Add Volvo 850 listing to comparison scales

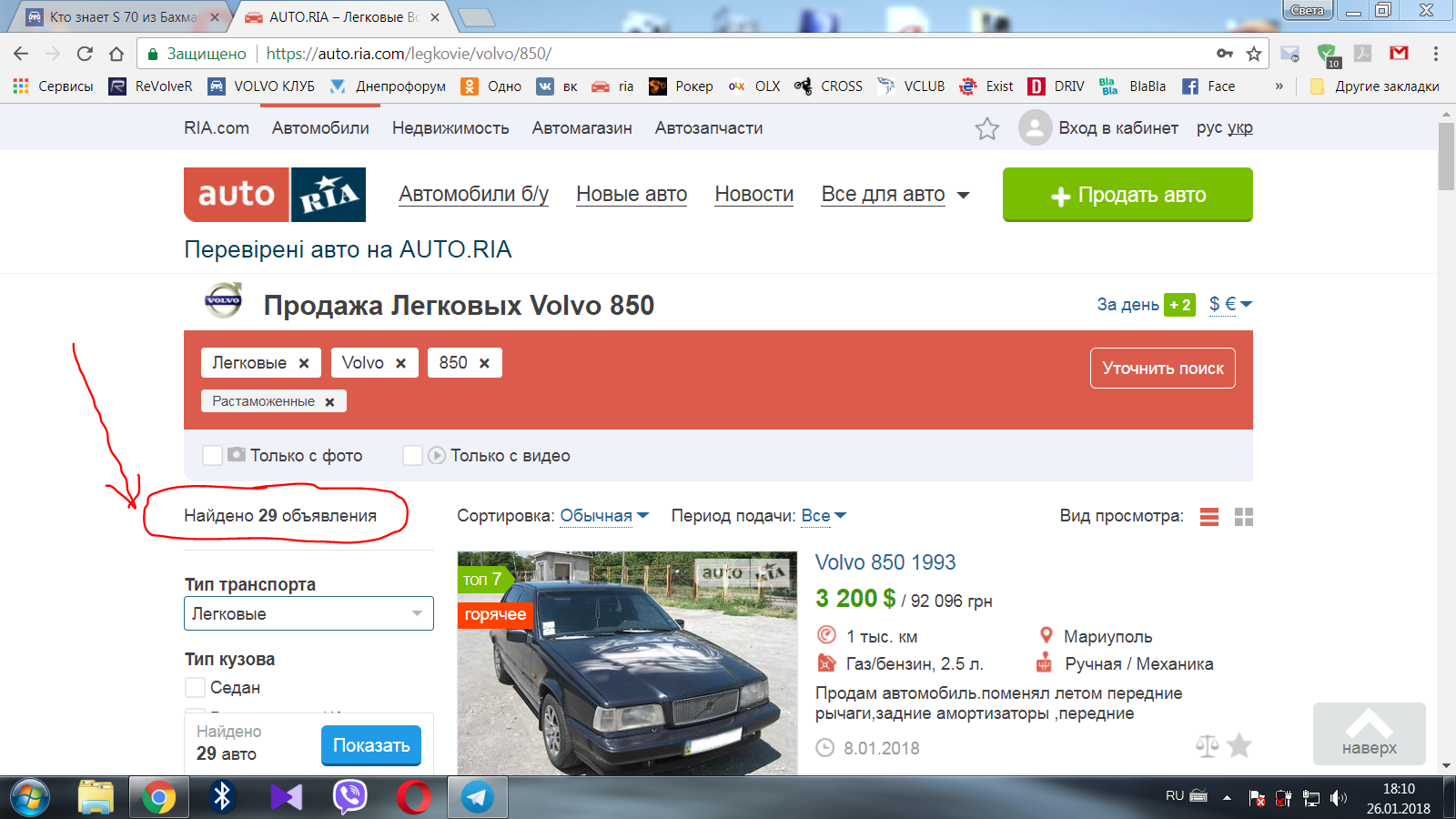(x=1207, y=746)
